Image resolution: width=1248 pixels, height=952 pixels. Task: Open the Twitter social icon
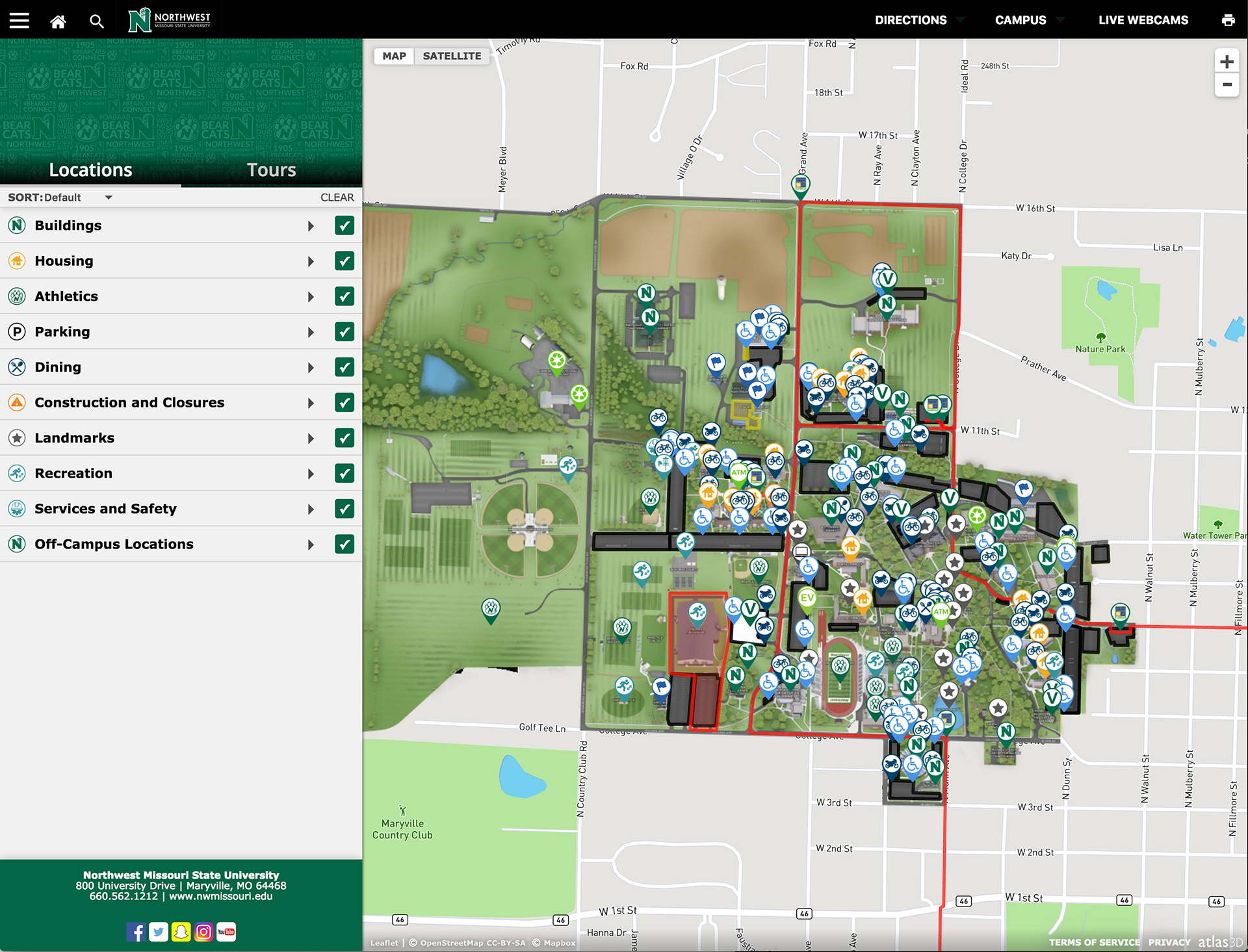pyautogui.click(x=159, y=932)
